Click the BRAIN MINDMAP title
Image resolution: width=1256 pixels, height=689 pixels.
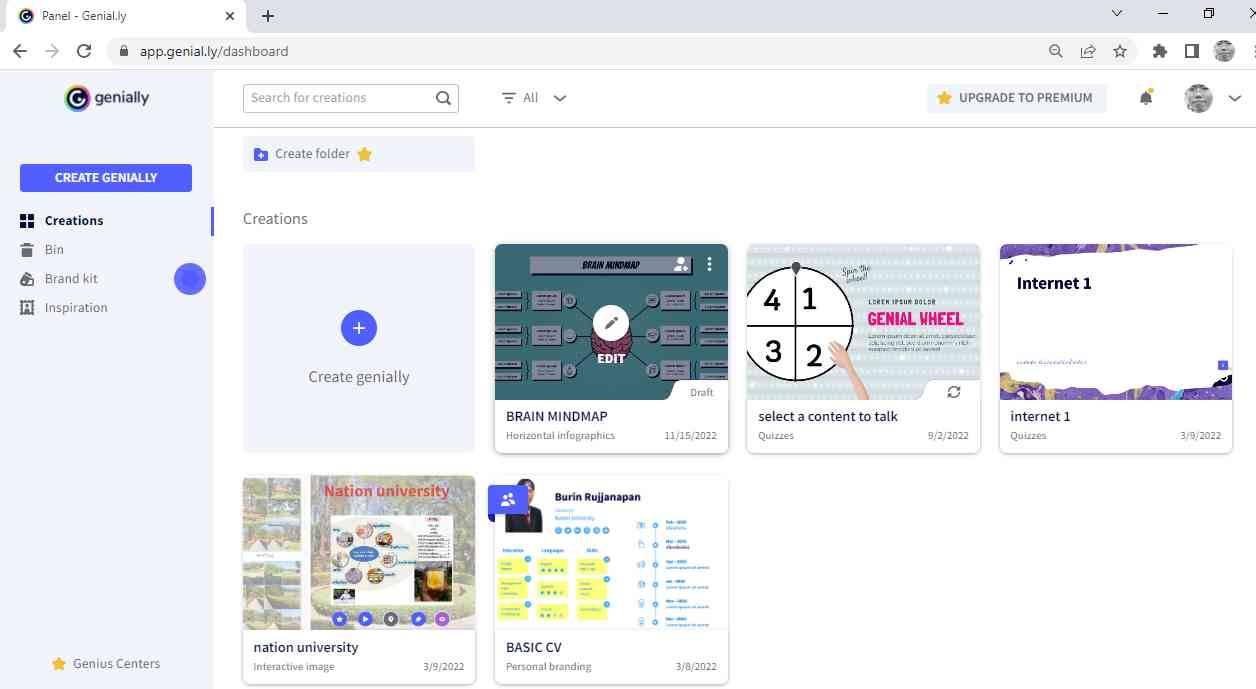pyautogui.click(x=557, y=416)
